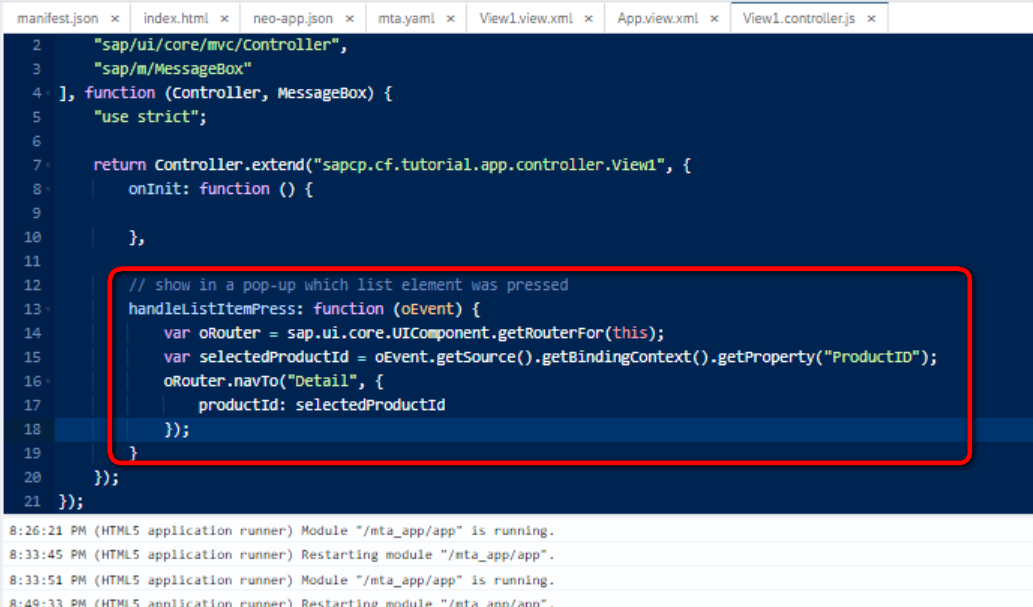Image resolution: width=1033 pixels, height=607 pixels.
Task: Click the 8:33:45 PM Restarting module log entry
Action: coord(282,556)
